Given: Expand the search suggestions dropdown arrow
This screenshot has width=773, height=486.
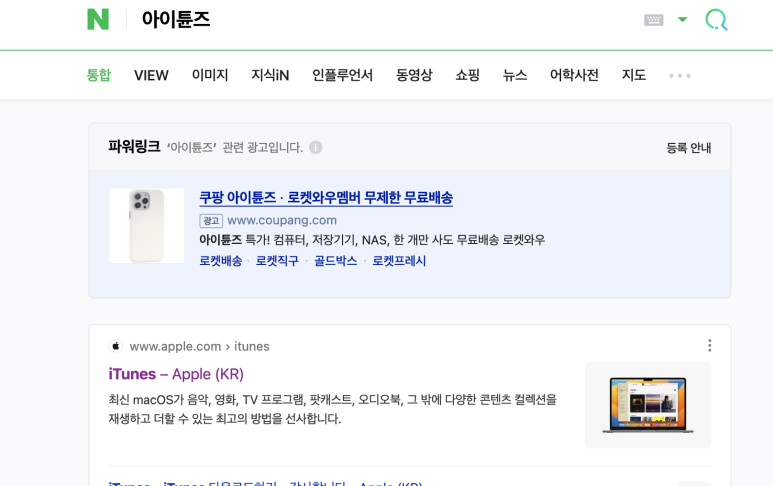Looking at the screenshot, I should click(x=682, y=20).
